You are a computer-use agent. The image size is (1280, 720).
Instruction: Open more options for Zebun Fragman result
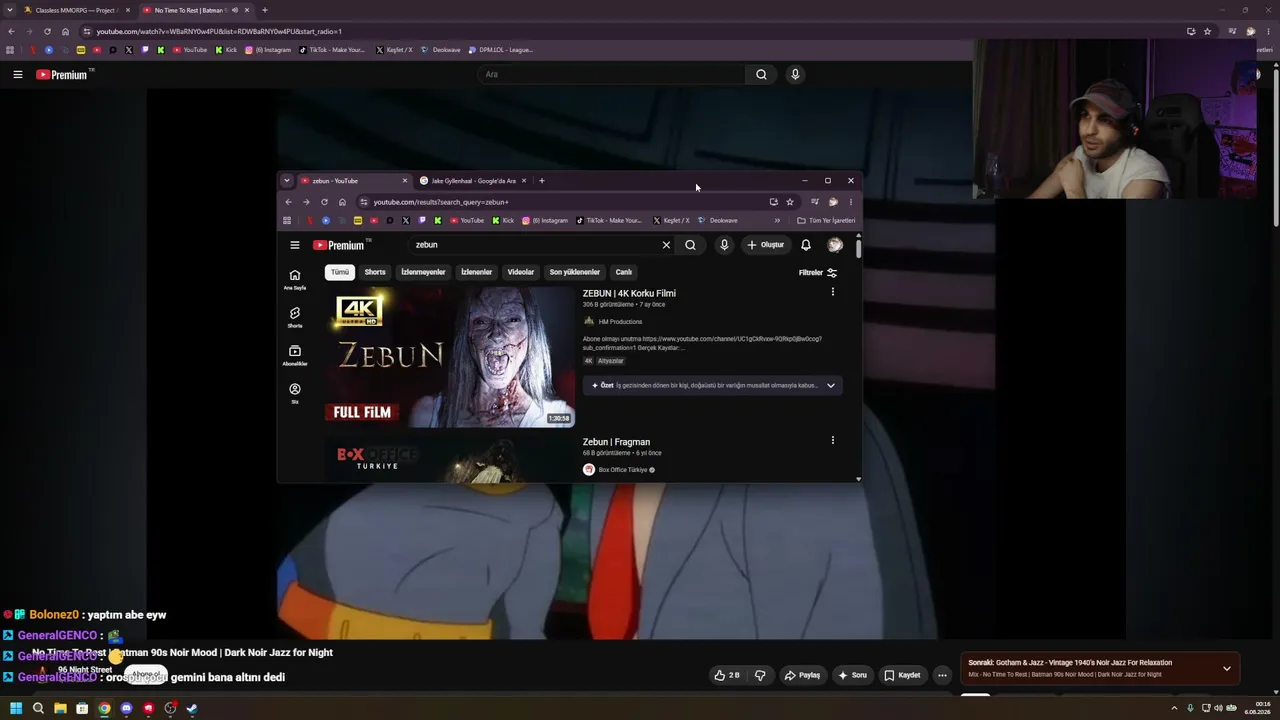(x=832, y=440)
